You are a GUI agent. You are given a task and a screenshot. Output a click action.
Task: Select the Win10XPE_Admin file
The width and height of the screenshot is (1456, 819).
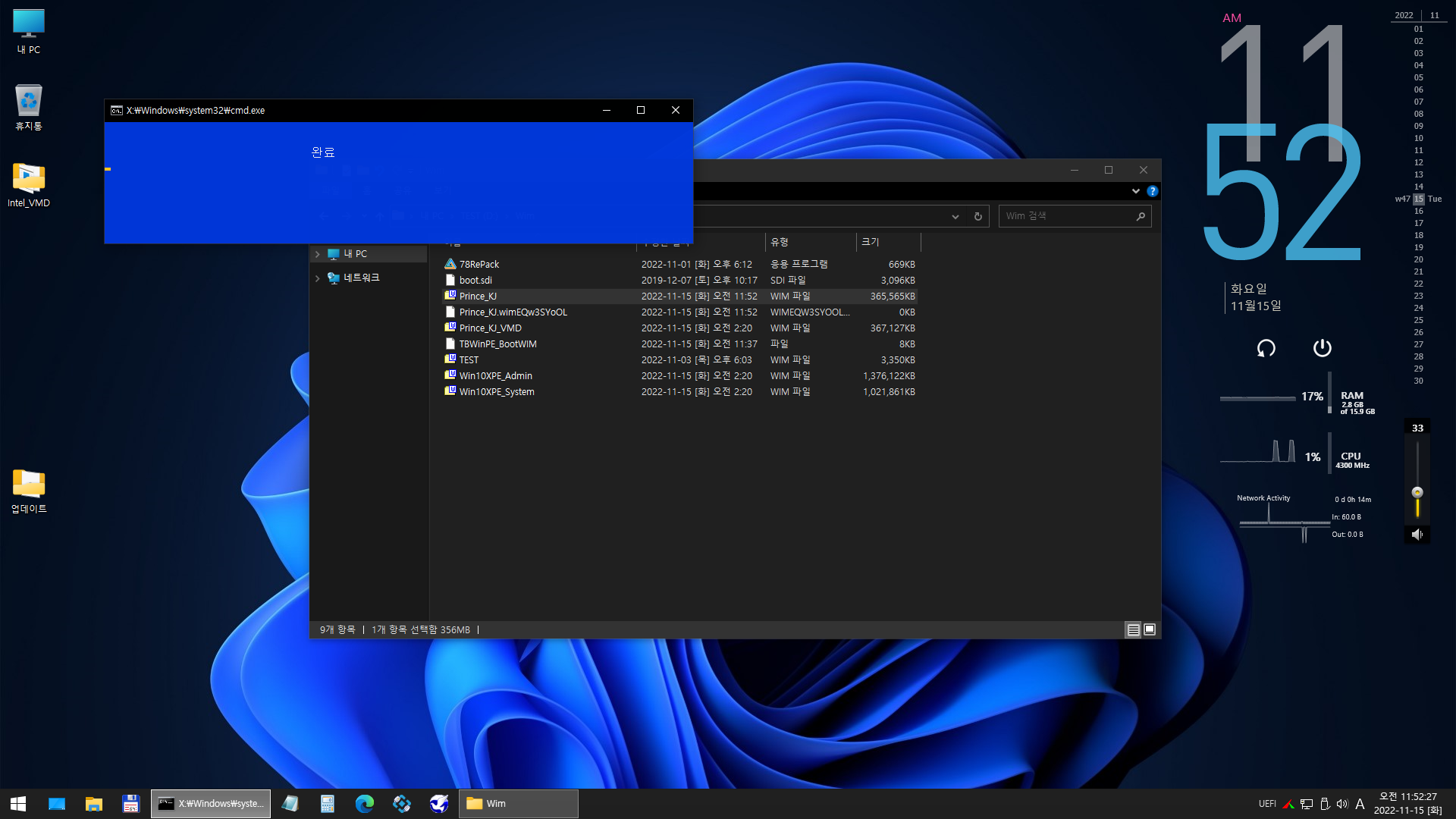[x=495, y=376]
